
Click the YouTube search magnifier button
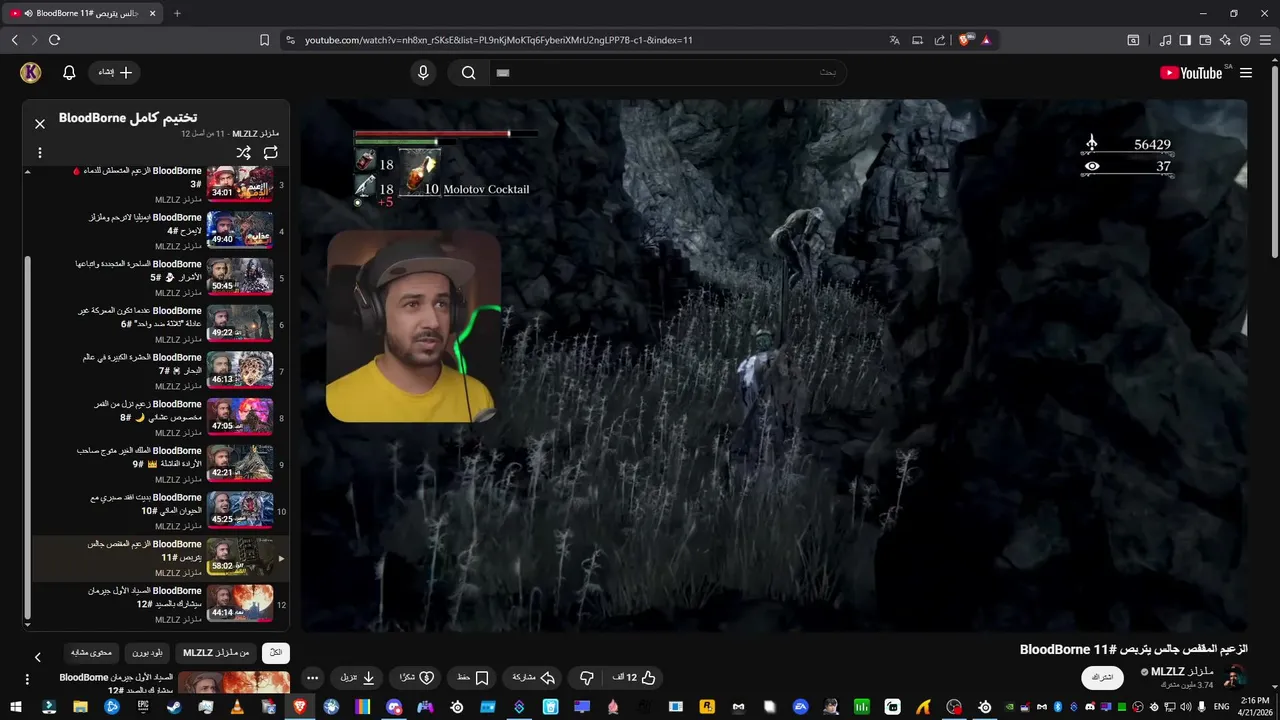(x=468, y=72)
